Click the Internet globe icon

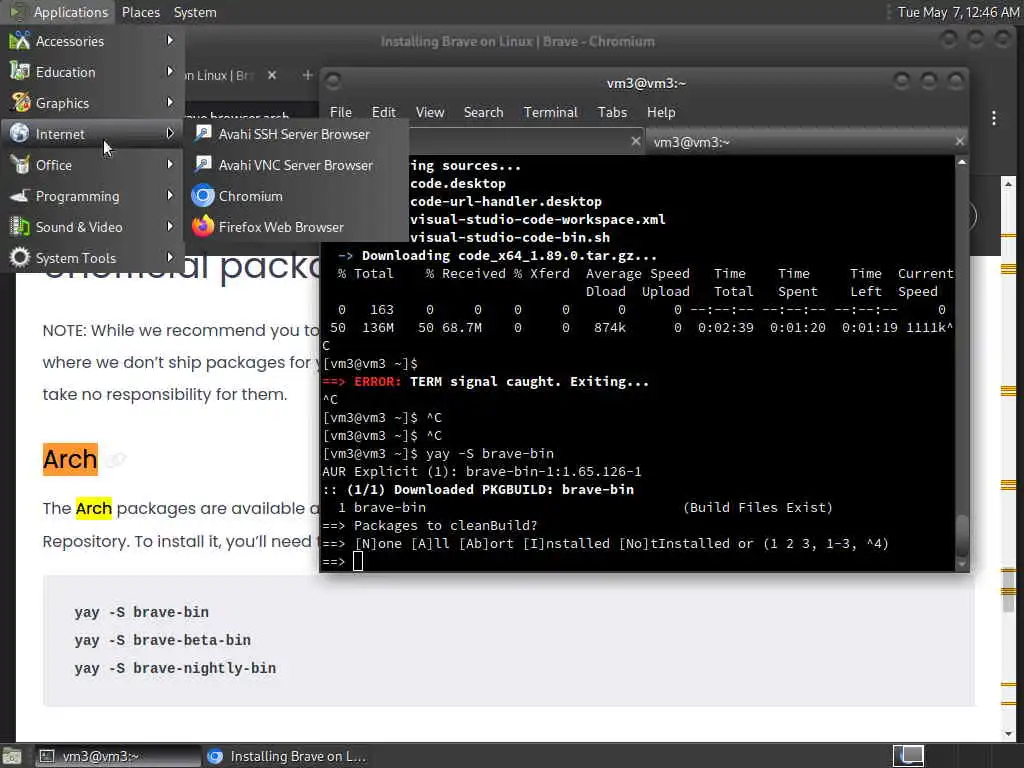[x=20, y=133]
